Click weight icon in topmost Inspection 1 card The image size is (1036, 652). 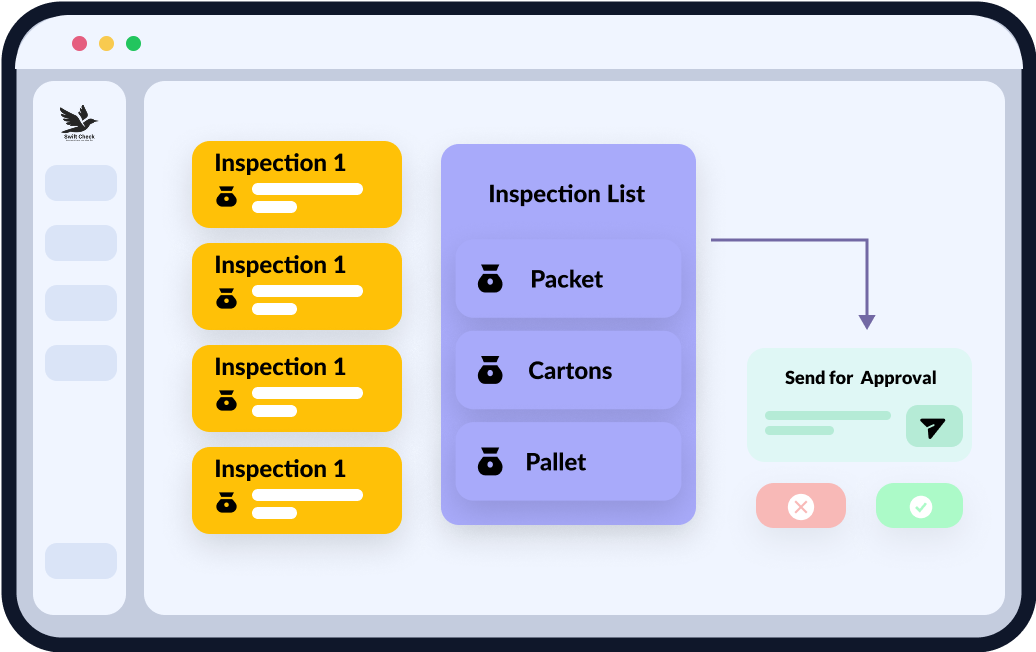click(x=227, y=197)
